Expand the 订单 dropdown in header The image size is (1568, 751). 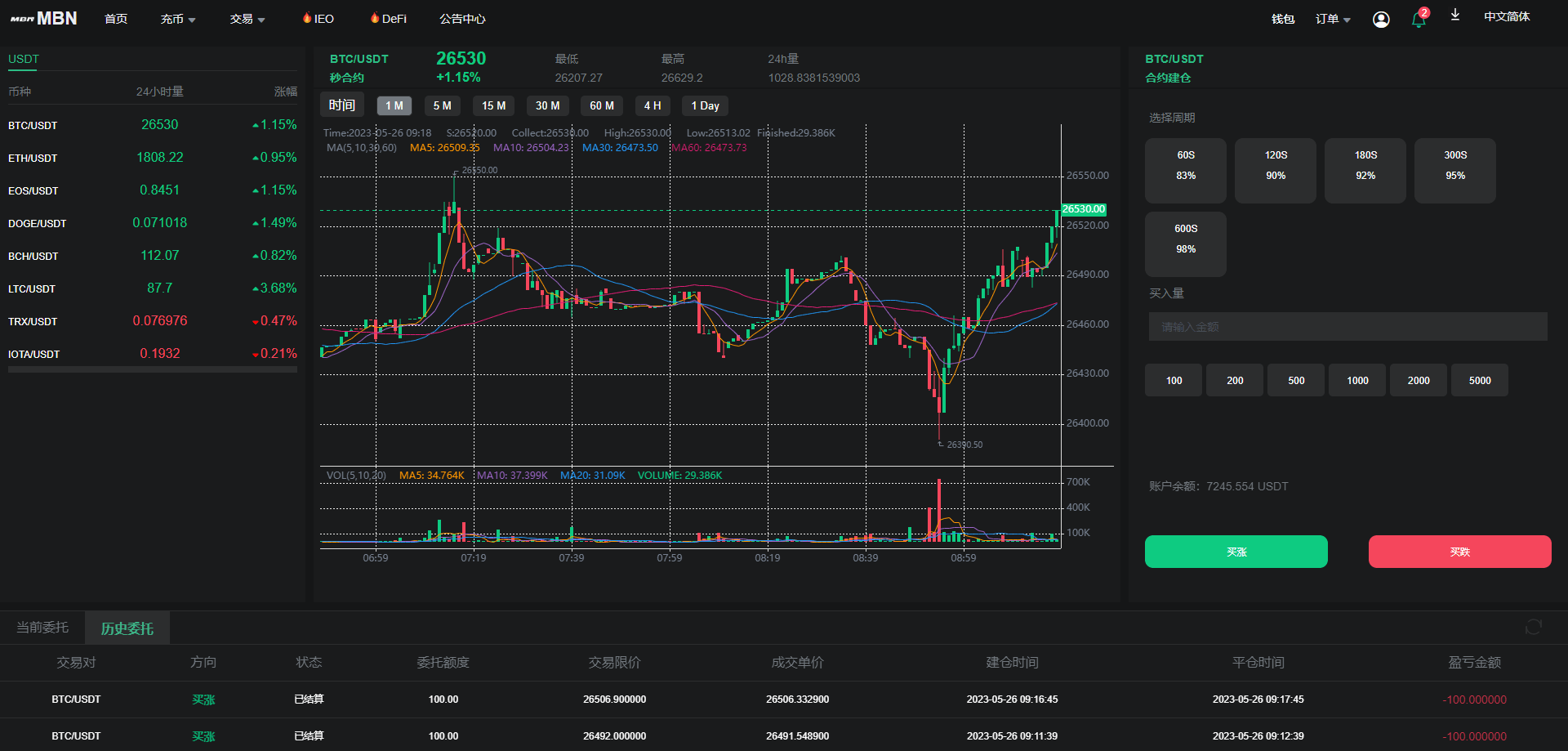(1332, 18)
